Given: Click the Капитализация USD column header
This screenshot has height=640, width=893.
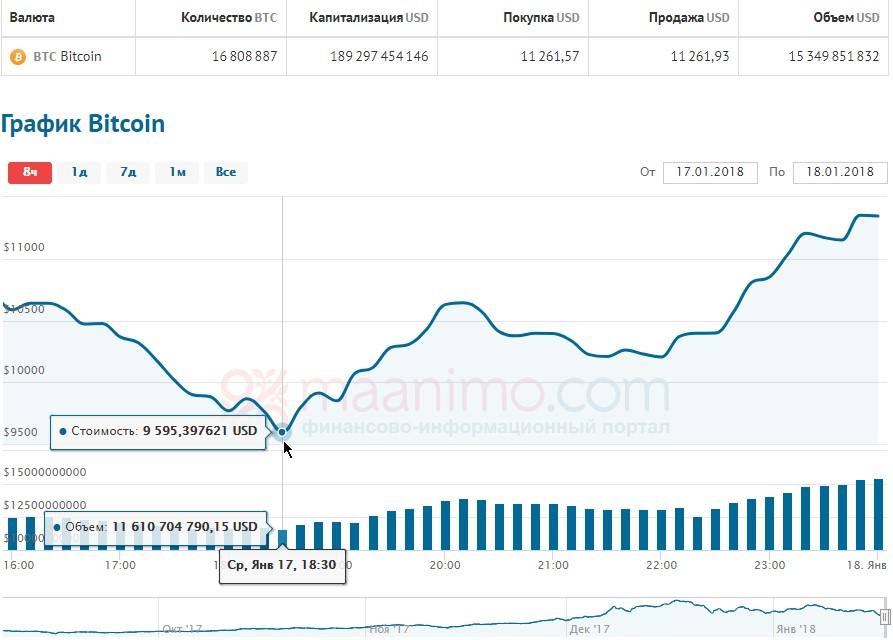Looking at the screenshot, I should coord(369,18).
